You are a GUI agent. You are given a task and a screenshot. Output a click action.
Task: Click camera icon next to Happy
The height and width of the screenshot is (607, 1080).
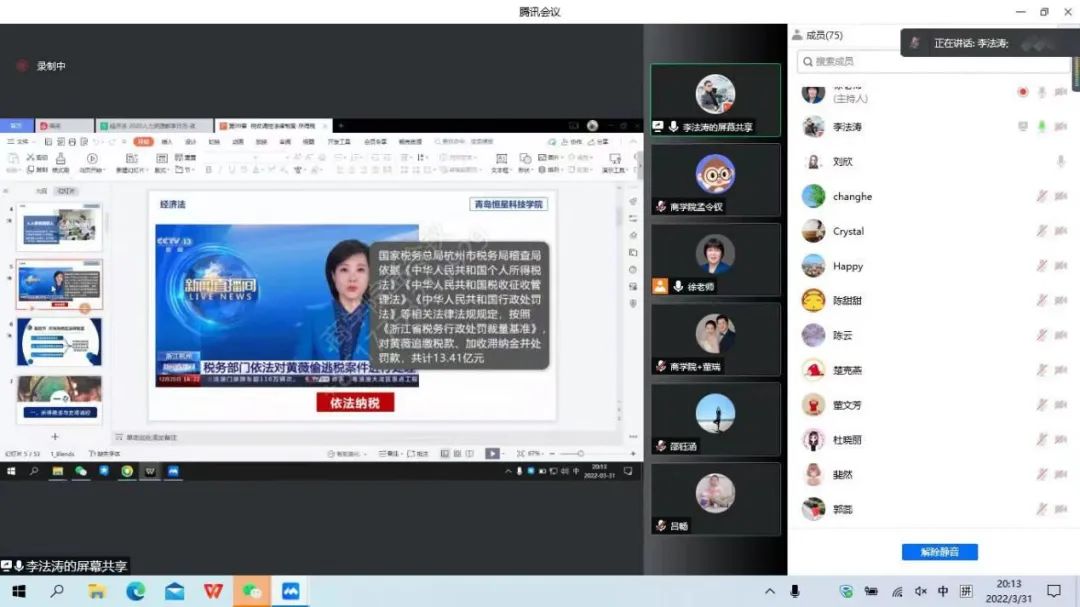point(1061,266)
